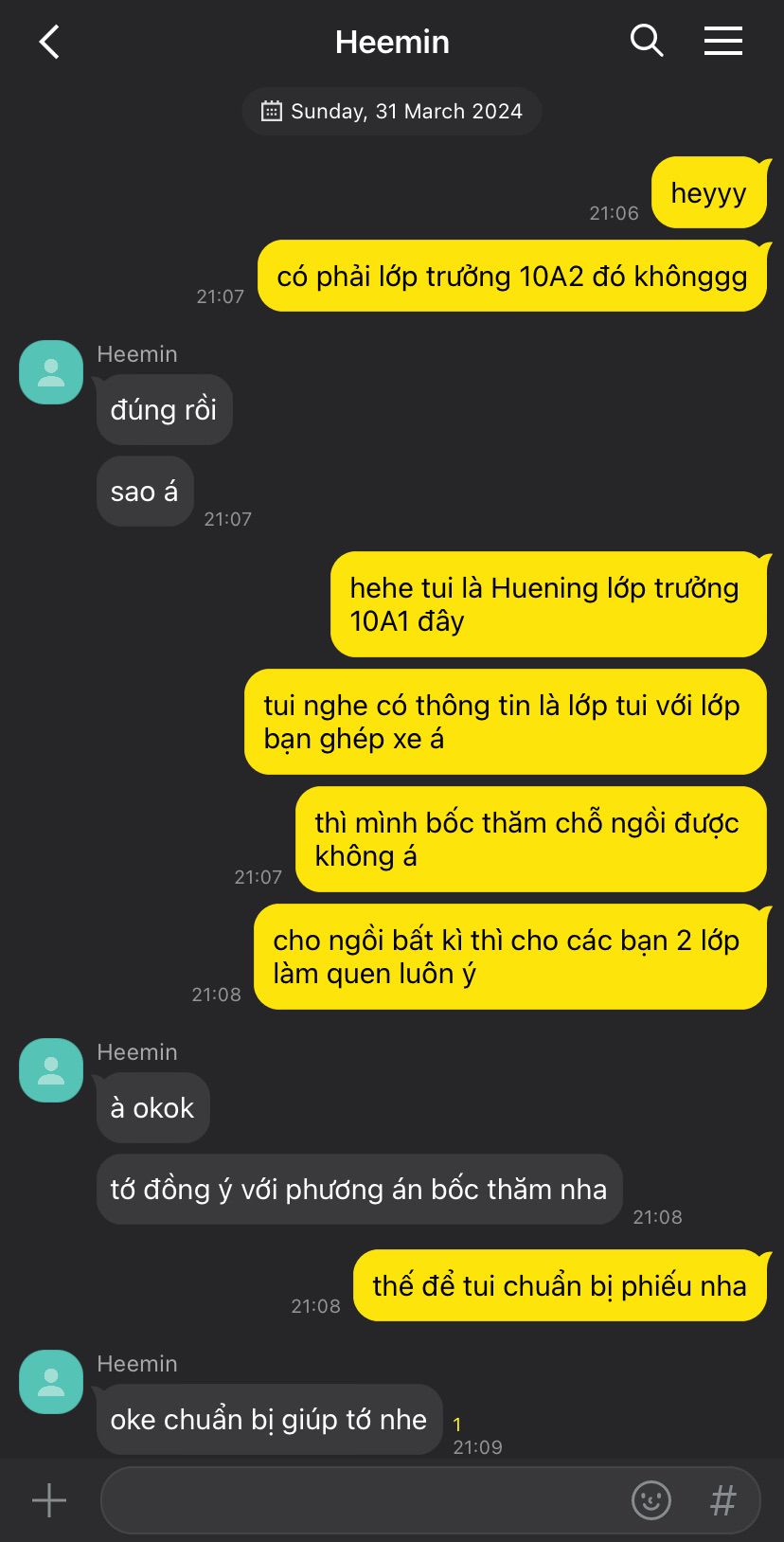Open the chat search magnifier
This screenshot has height=1542, width=784.
point(647,41)
